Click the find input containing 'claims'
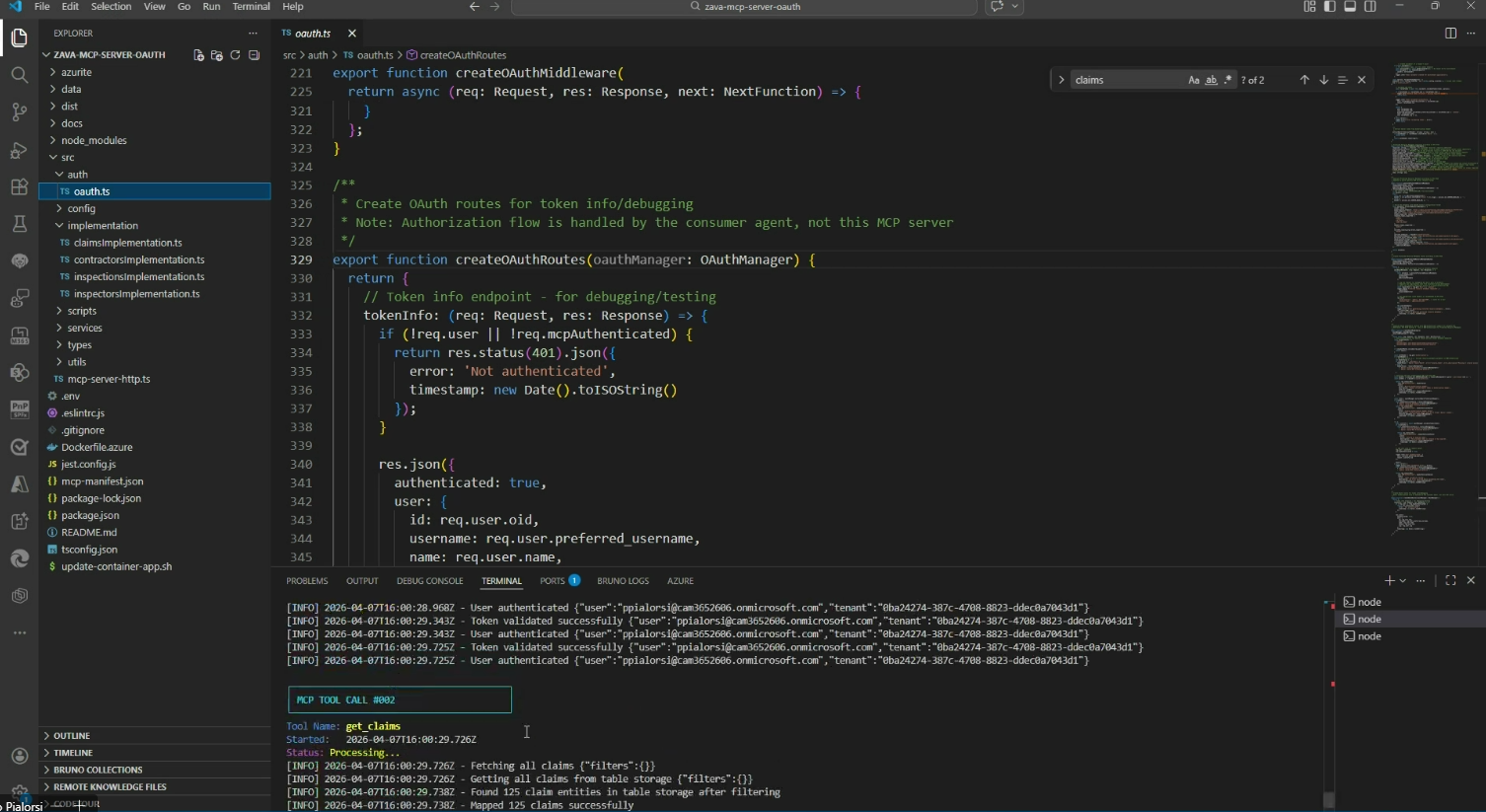This screenshot has height=812, width=1486. tap(1125, 80)
